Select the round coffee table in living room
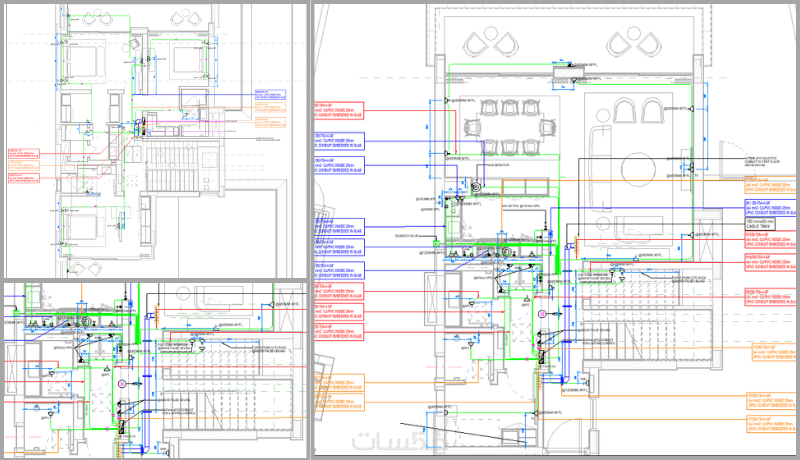This screenshot has width=800, height=460. [638, 169]
